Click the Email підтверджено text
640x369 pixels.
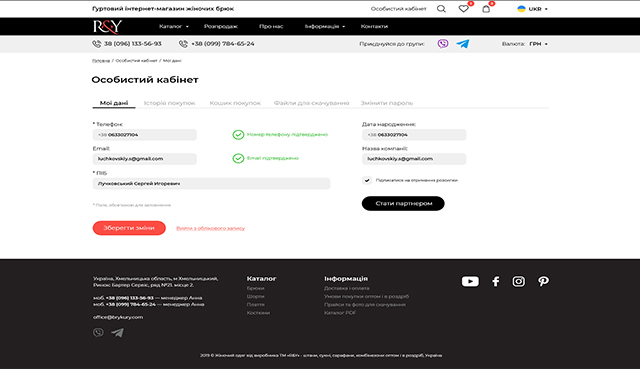(273, 158)
